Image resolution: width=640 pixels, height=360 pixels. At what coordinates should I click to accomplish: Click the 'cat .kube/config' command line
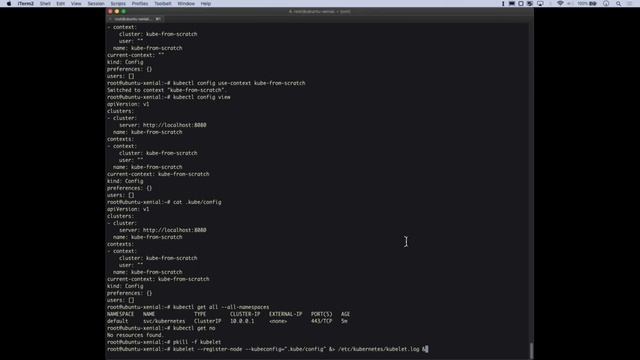[x=197, y=202]
